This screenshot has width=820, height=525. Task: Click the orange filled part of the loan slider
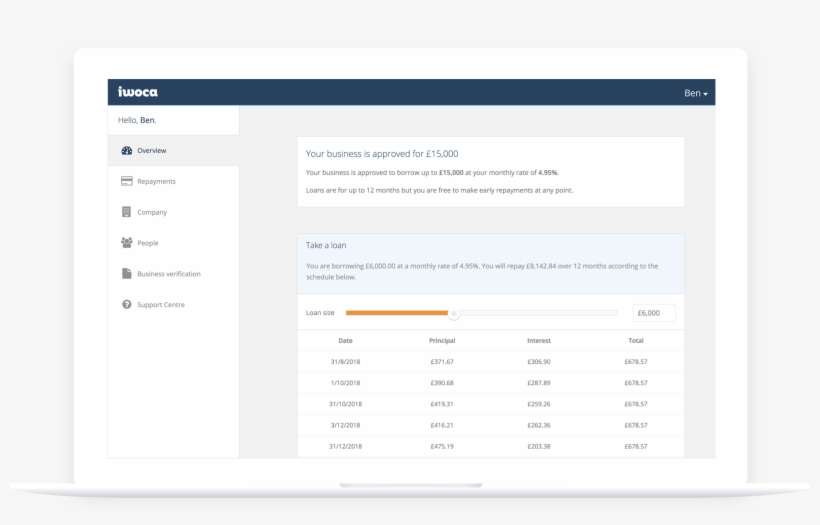397,313
